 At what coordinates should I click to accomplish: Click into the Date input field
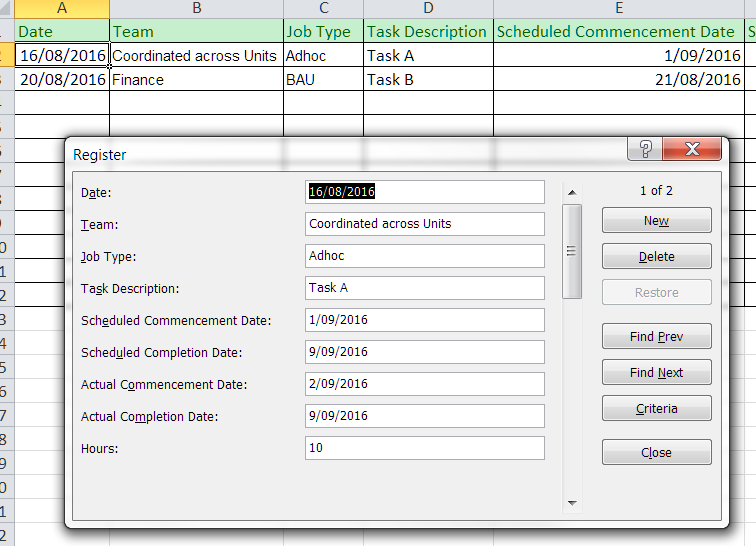(x=425, y=192)
